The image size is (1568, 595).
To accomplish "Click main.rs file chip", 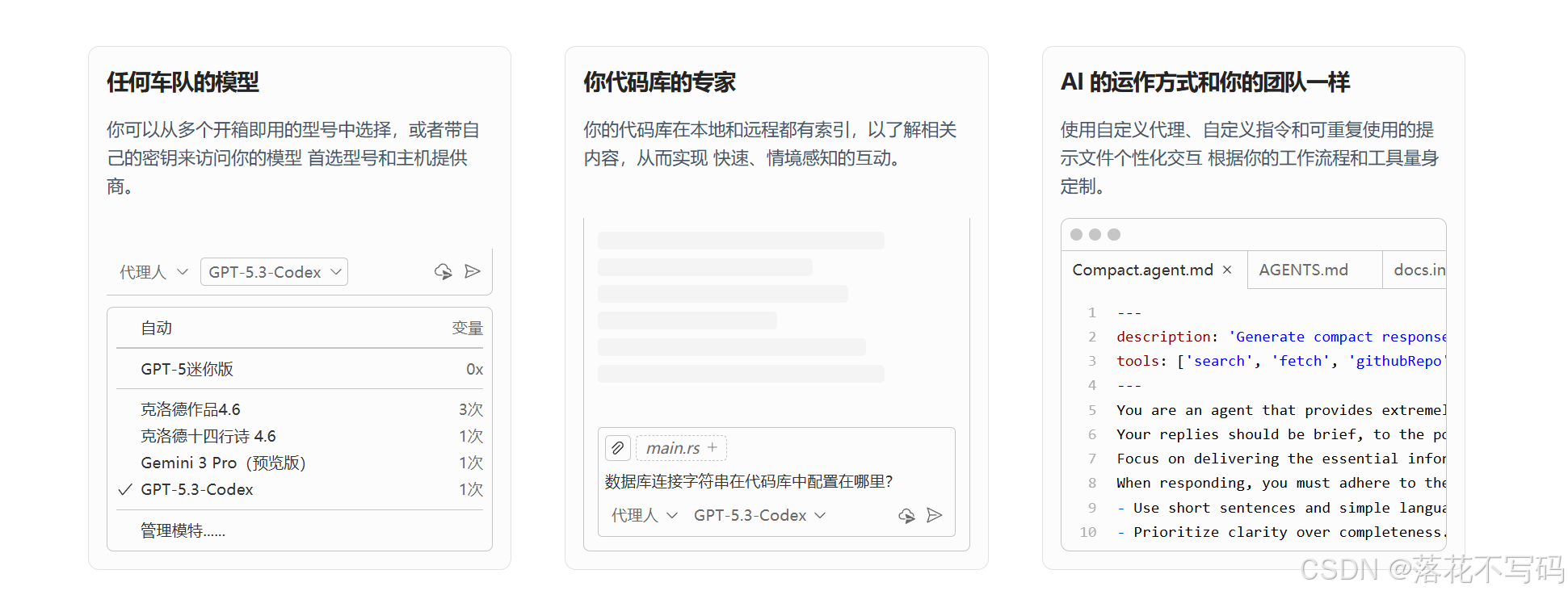I will click(681, 447).
